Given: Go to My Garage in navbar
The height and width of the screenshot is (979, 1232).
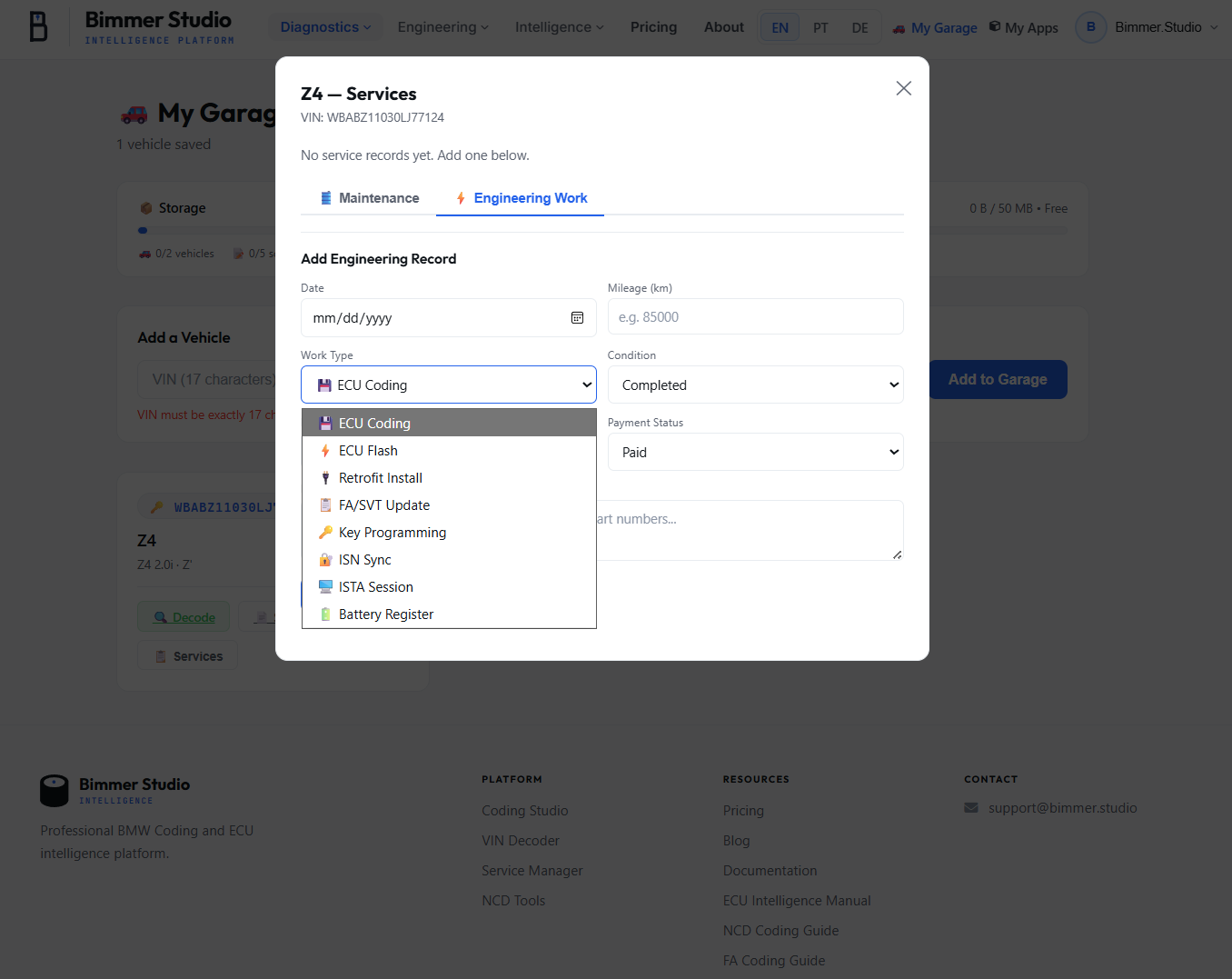Looking at the screenshot, I should [935, 28].
